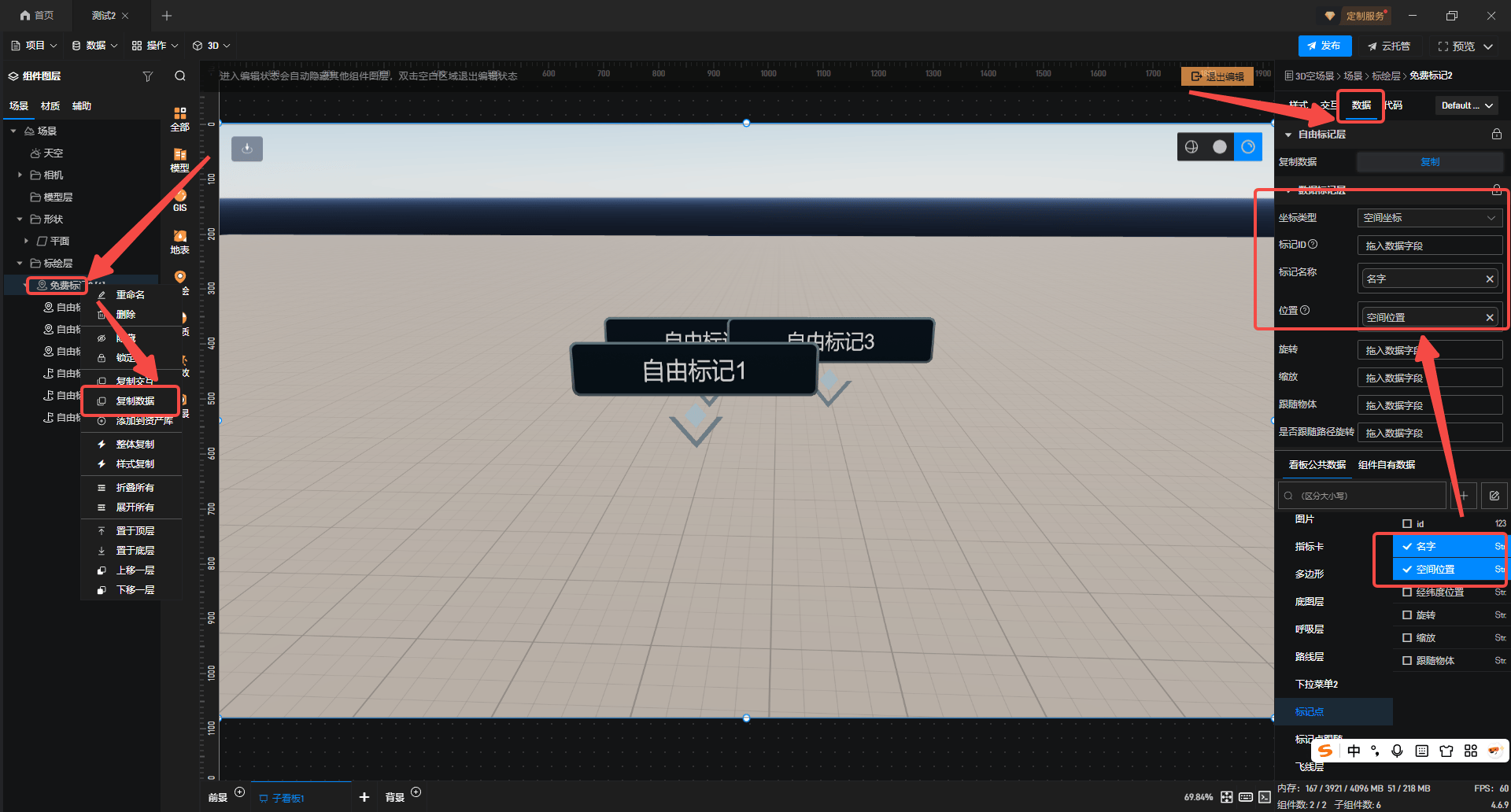The height and width of the screenshot is (812, 1511).
Task: Open the GIS component category
Action: tap(180, 201)
